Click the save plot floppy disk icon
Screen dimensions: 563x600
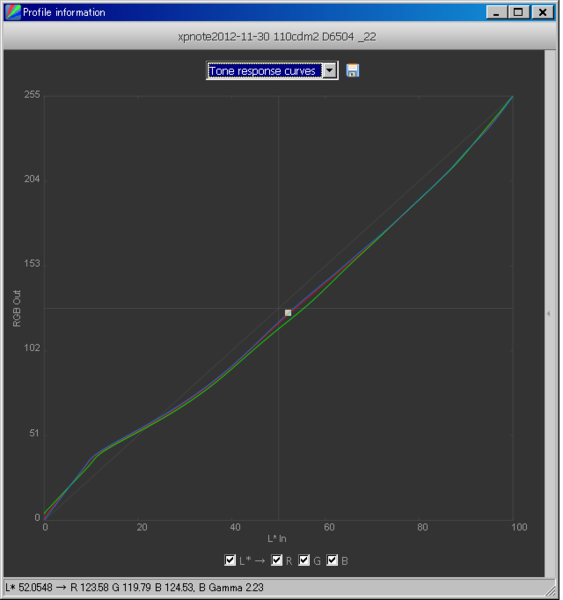click(x=354, y=71)
